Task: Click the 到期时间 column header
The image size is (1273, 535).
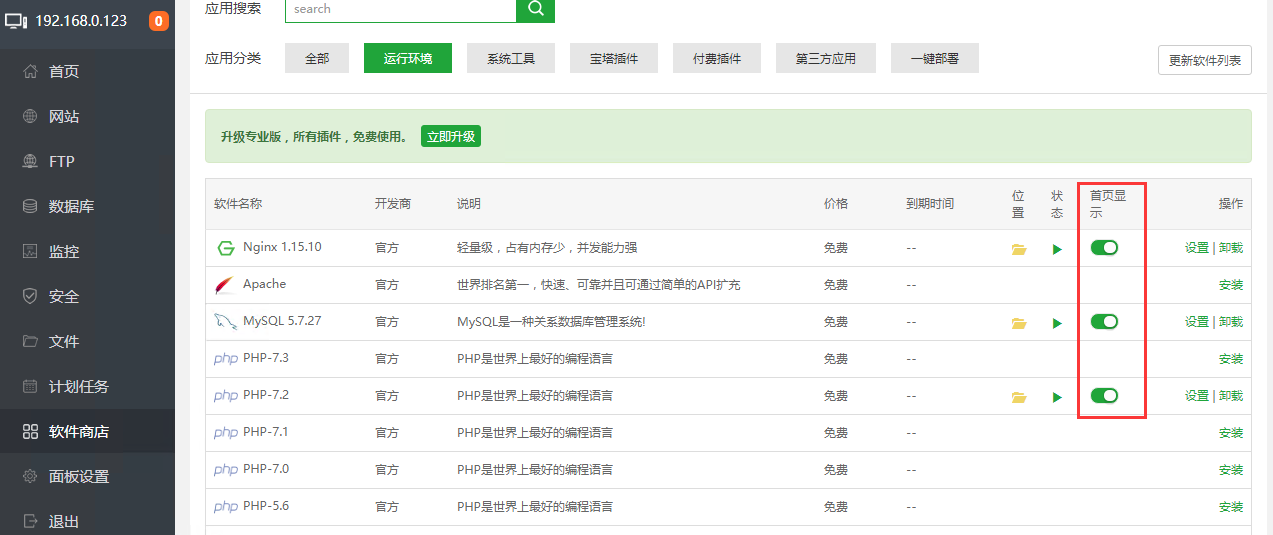Action: click(x=930, y=204)
